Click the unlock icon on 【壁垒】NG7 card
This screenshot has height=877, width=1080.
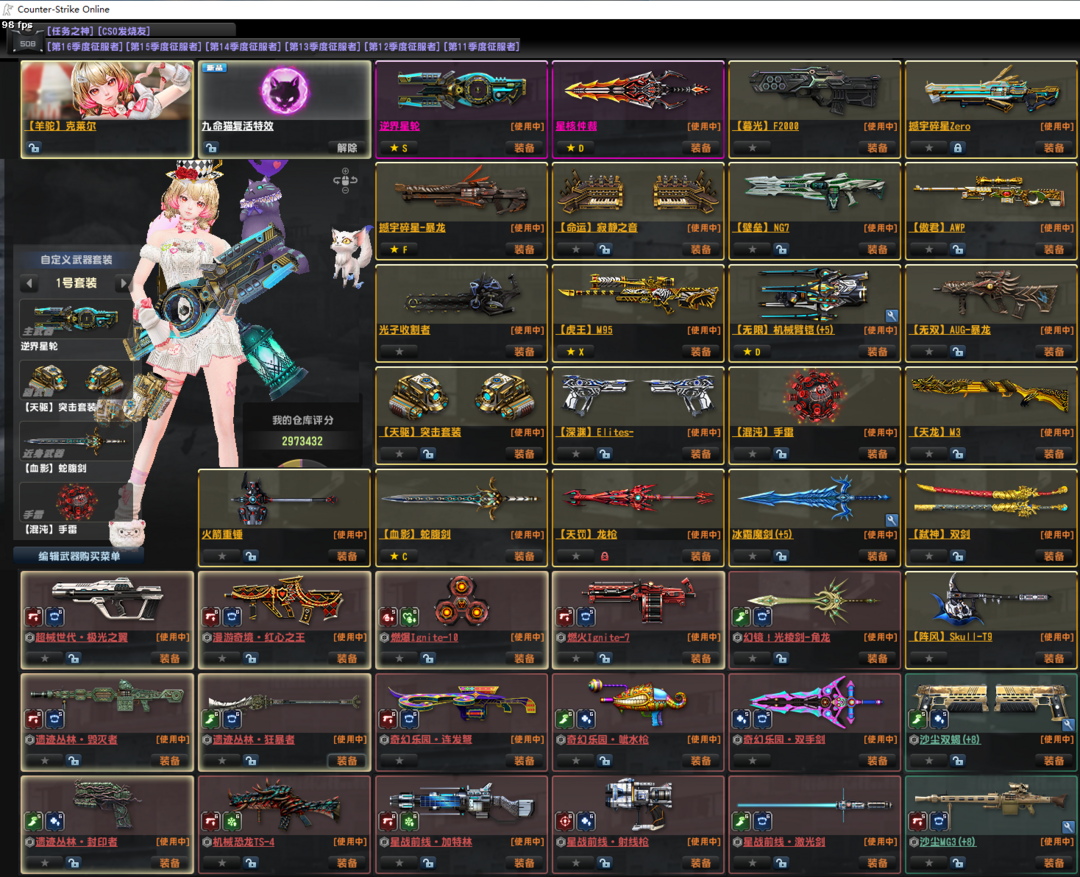point(781,249)
